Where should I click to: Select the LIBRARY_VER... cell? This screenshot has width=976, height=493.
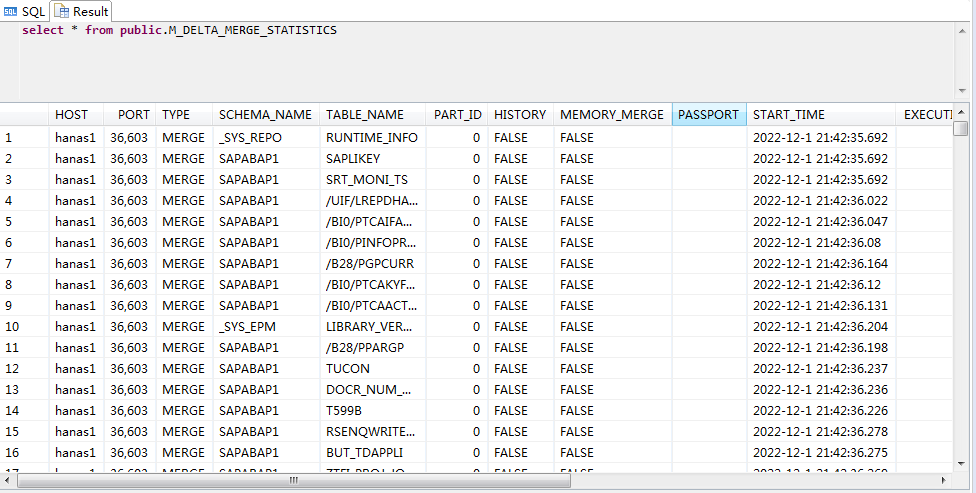tap(372, 327)
